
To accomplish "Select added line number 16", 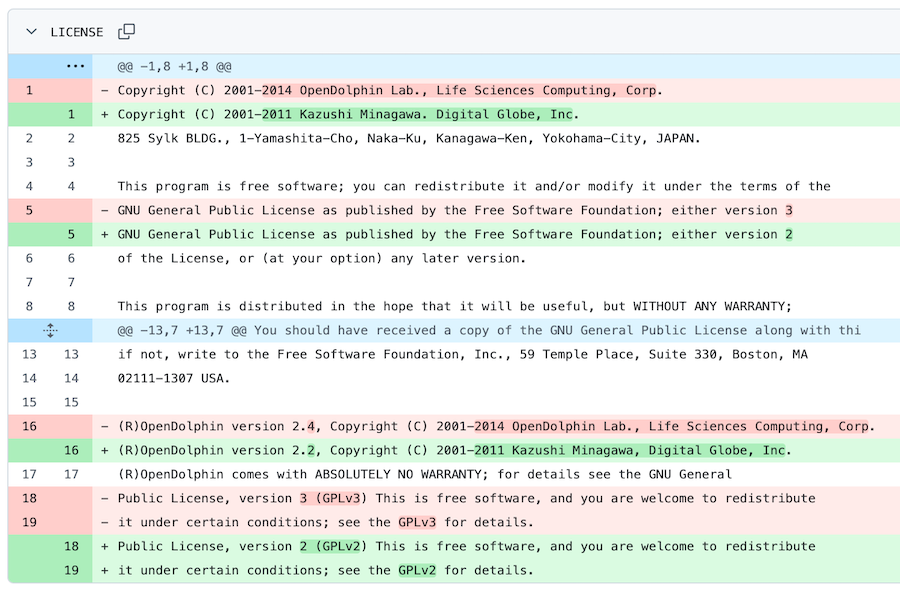I will pos(71,450).
